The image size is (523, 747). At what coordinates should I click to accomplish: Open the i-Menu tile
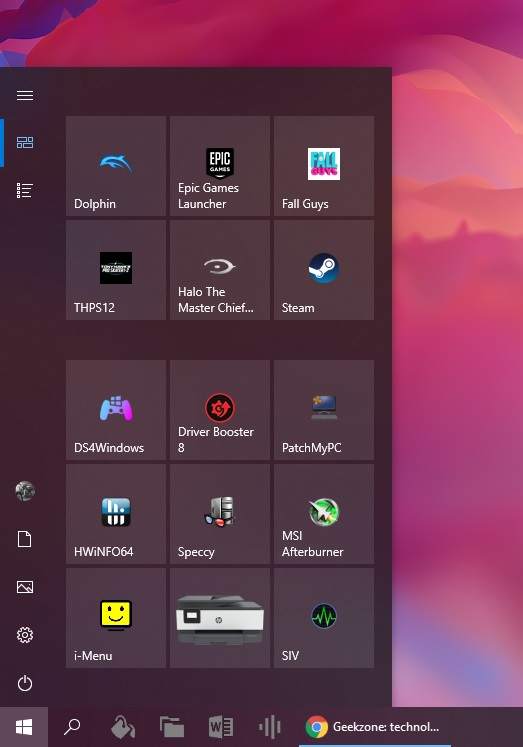116,618
